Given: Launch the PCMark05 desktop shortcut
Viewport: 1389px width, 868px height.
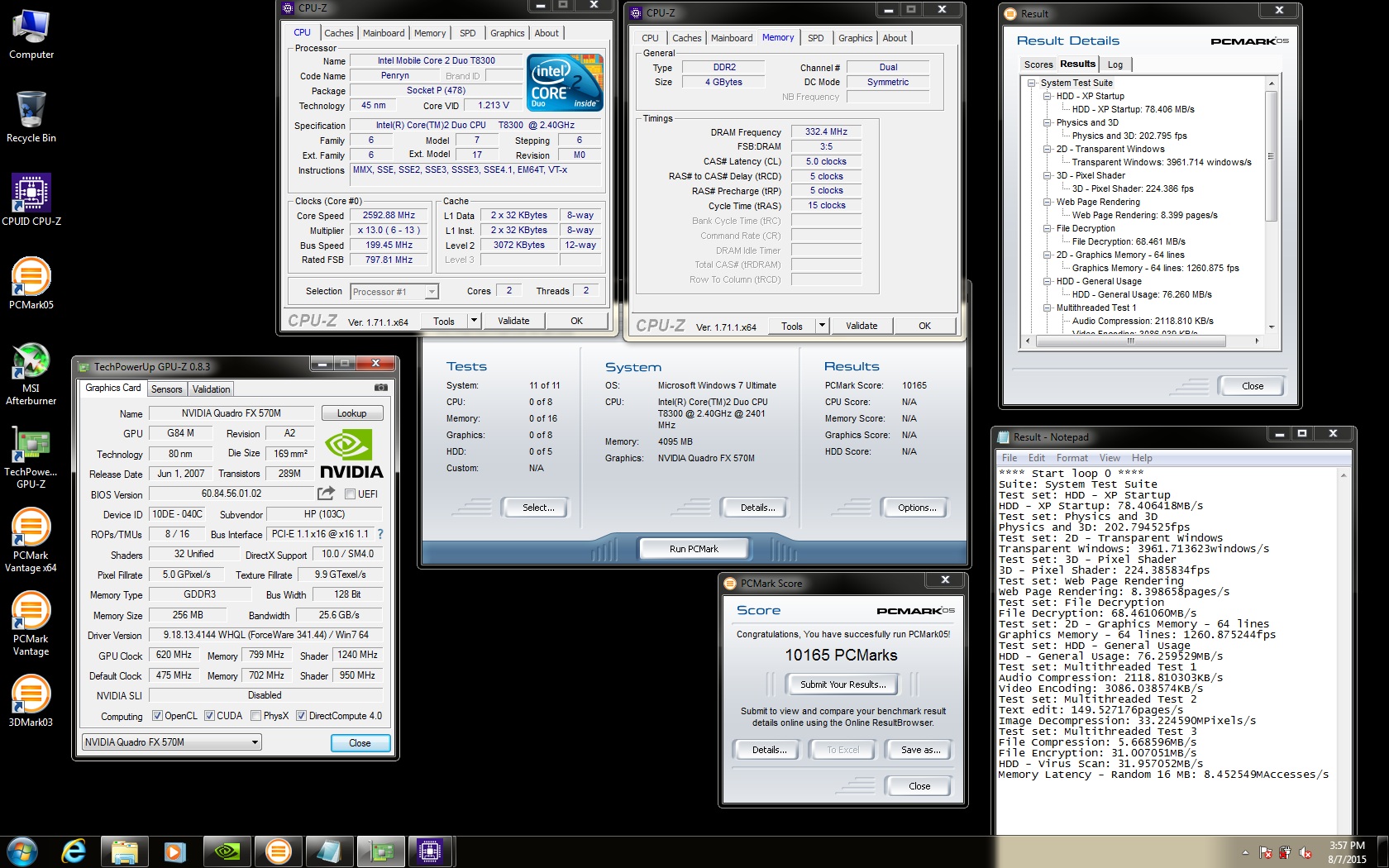Looking at the screenshot, I should point(31,284).
